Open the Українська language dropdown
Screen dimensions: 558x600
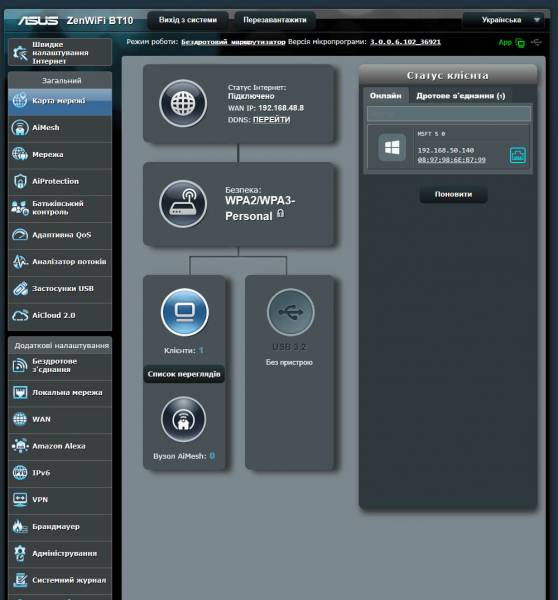click(x=502, y=20)
